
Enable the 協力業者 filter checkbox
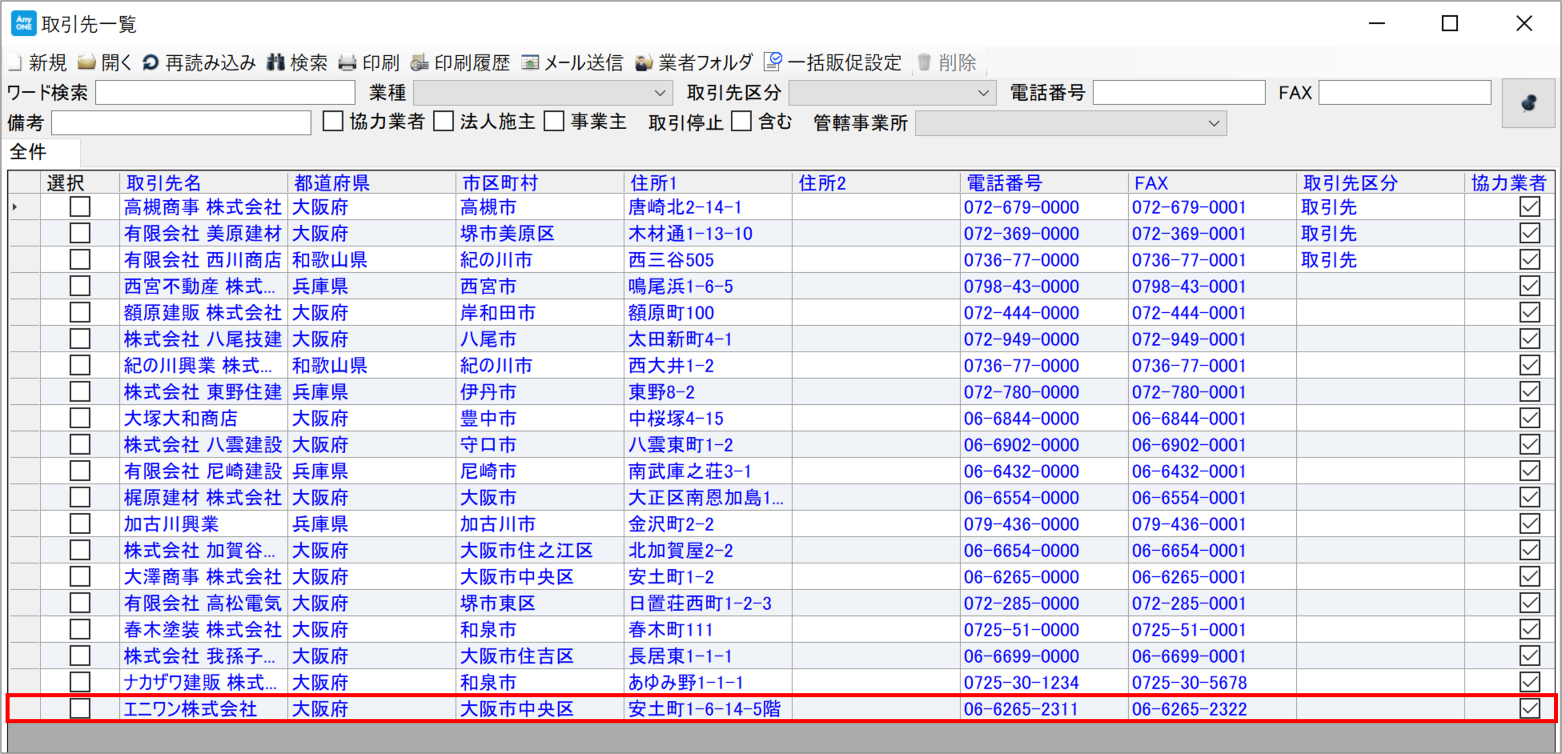click(333, 122)
